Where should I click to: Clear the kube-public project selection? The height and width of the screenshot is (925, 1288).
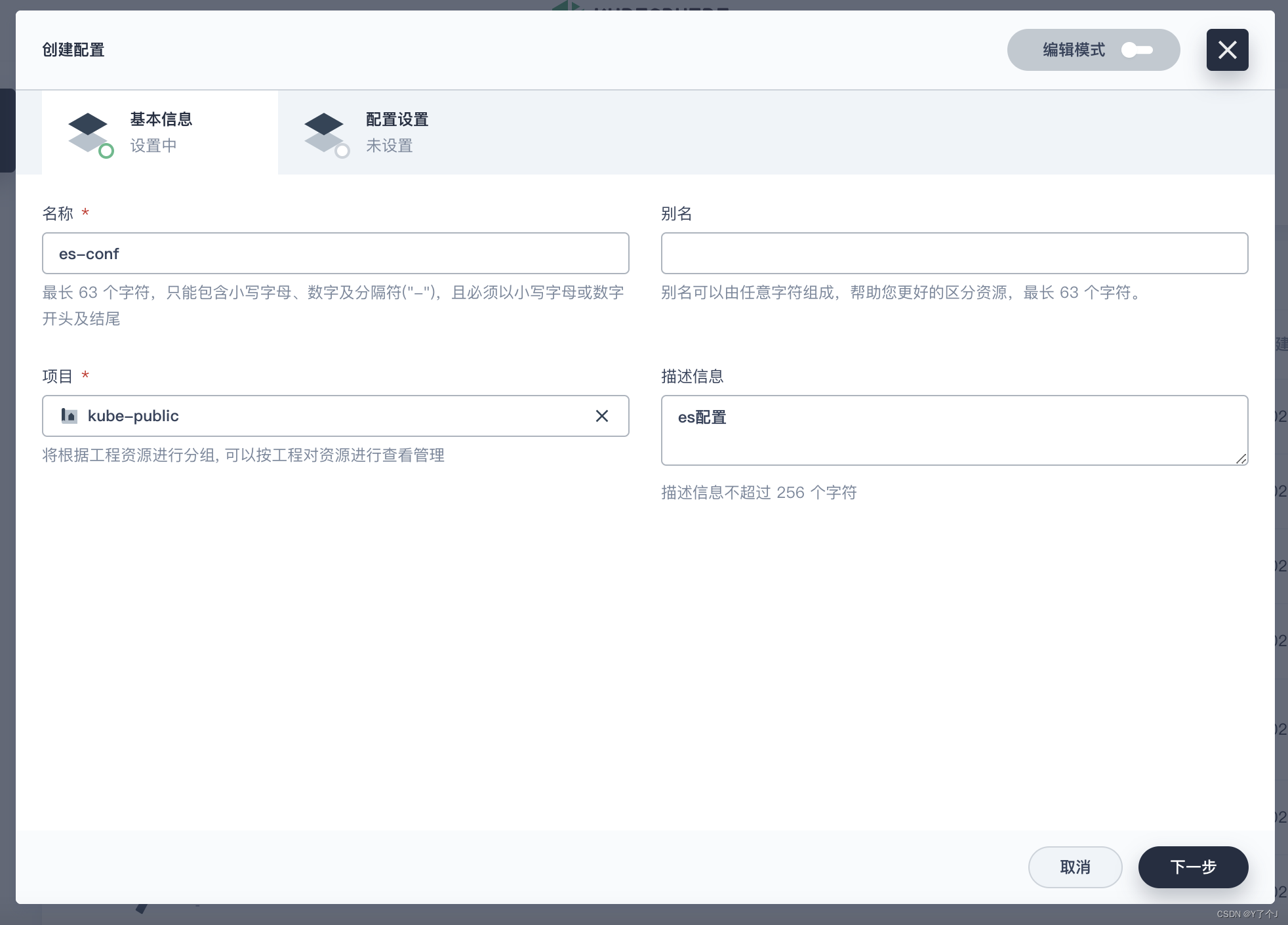tap(602, 416)
